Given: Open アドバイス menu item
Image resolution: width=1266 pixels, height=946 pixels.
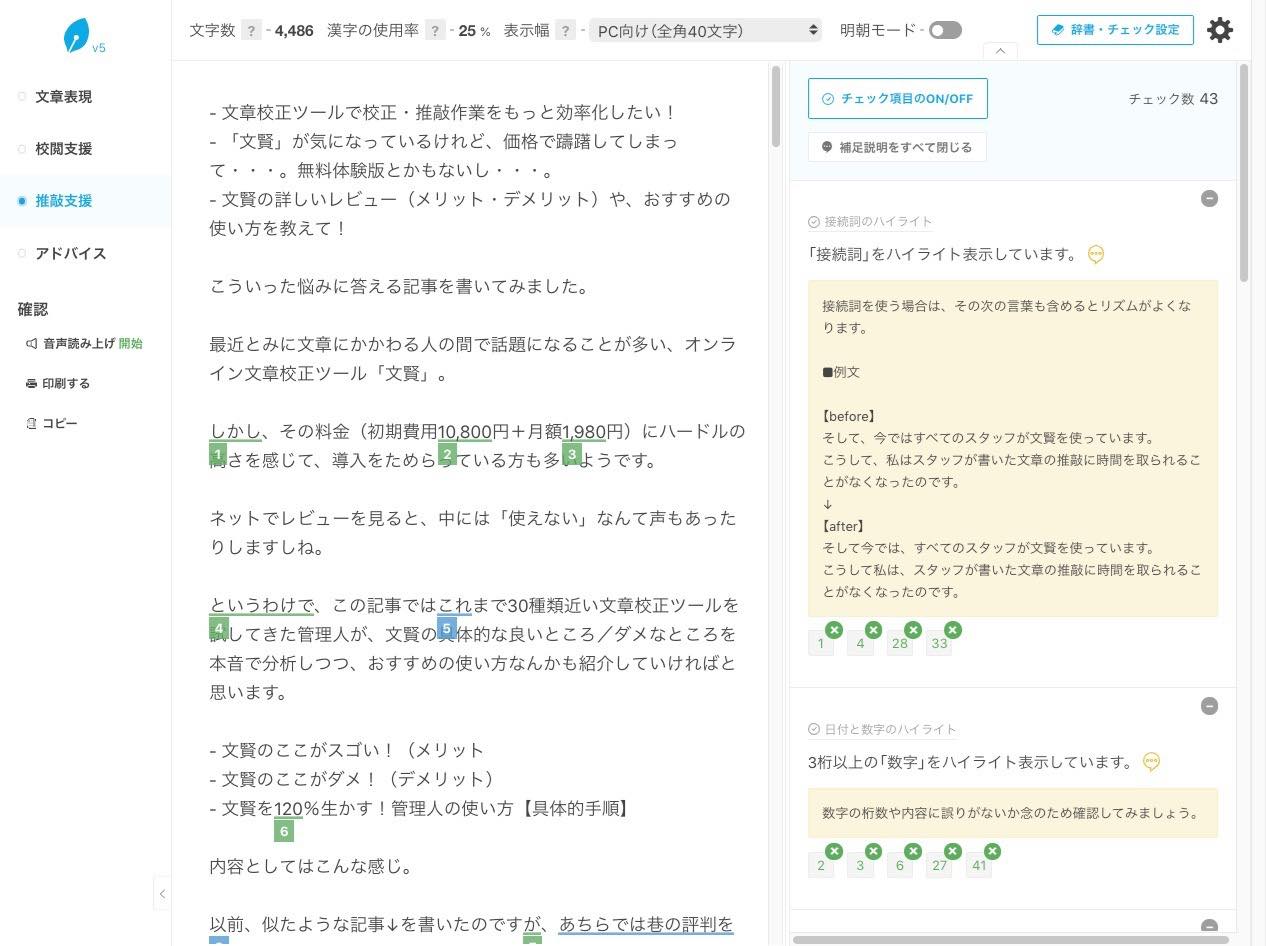Looking at the screenshot, I should [x=71, y=254].
